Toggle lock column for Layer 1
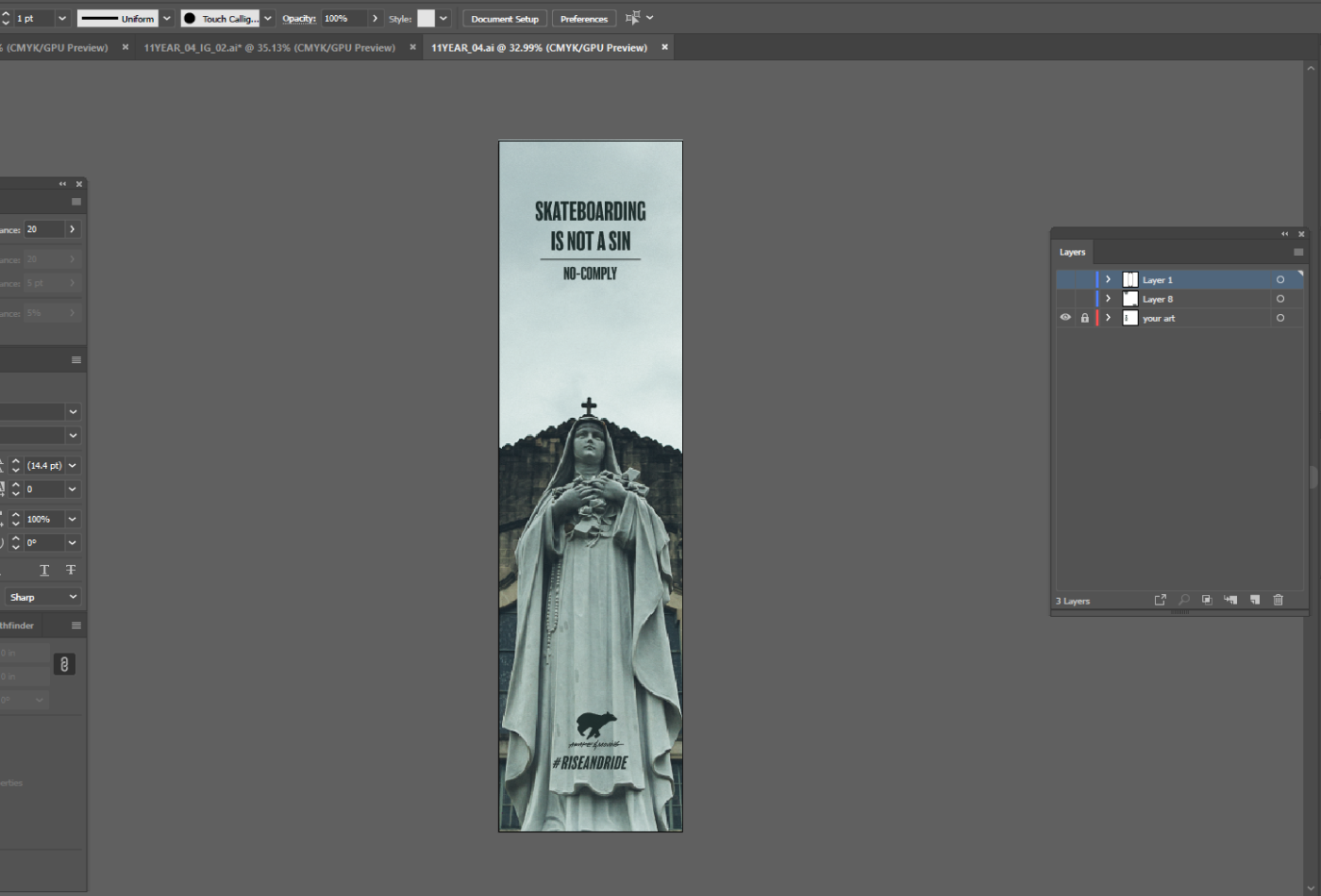 (x=1084, y=279)
